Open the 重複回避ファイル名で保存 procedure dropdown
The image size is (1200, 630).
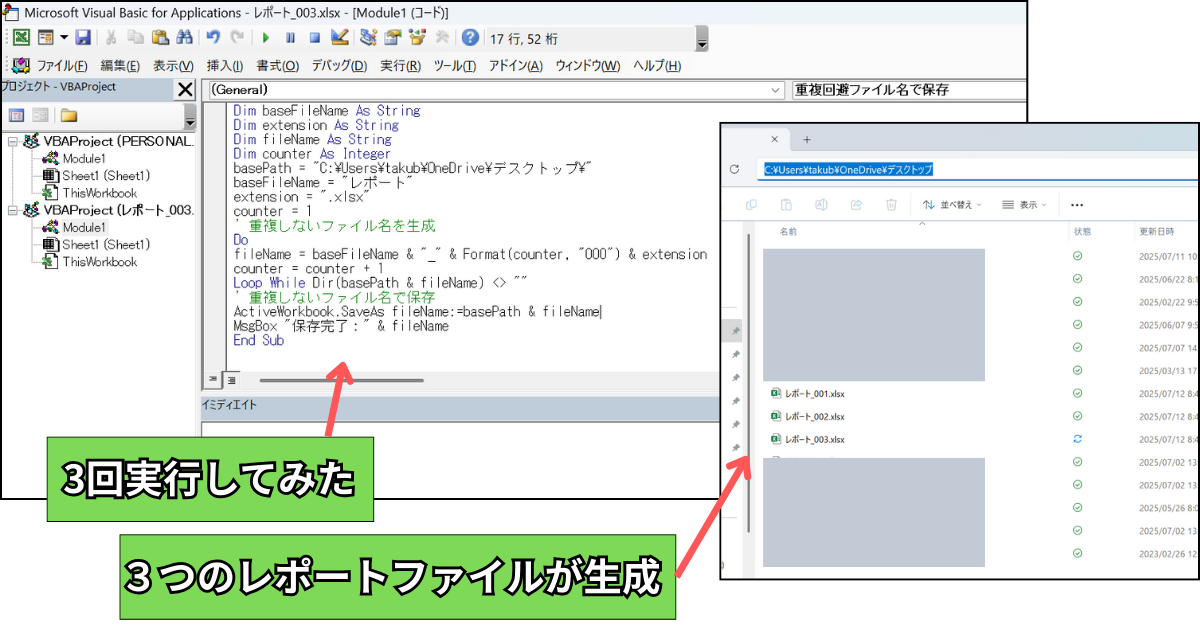pyautogui.click(x=909, y=90)
